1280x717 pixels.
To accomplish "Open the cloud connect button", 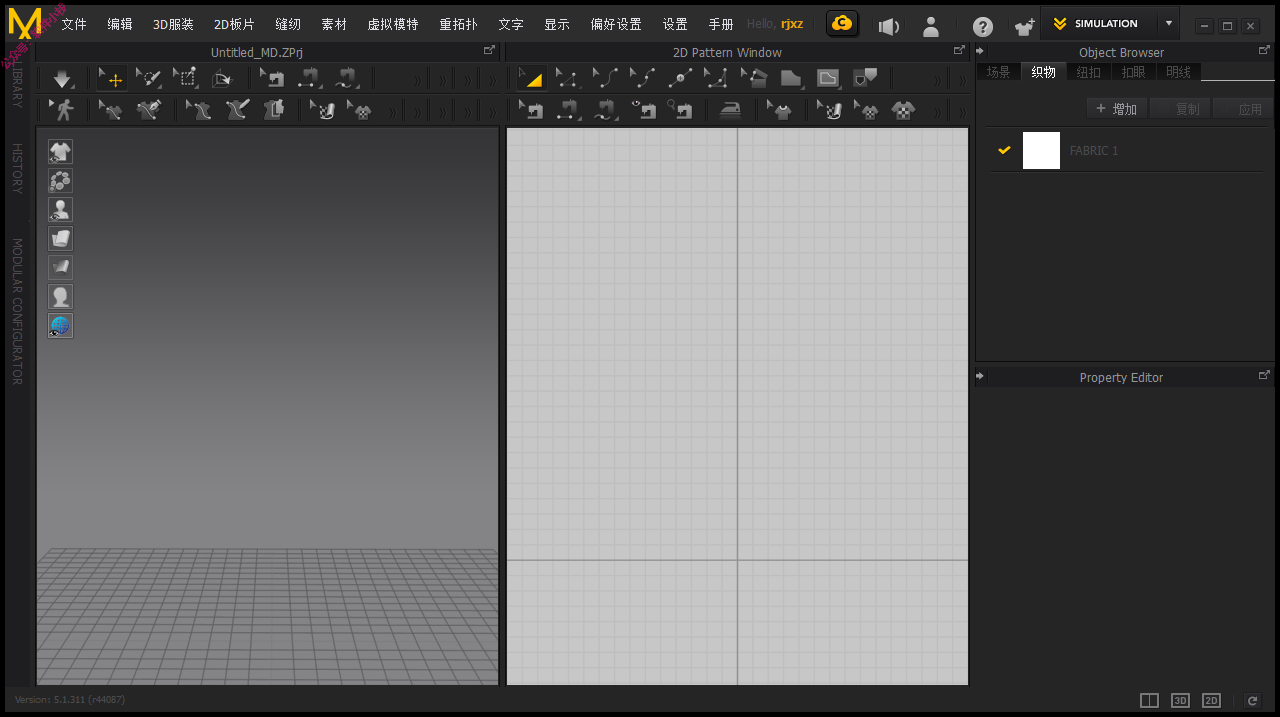I will tap(842, 23).
